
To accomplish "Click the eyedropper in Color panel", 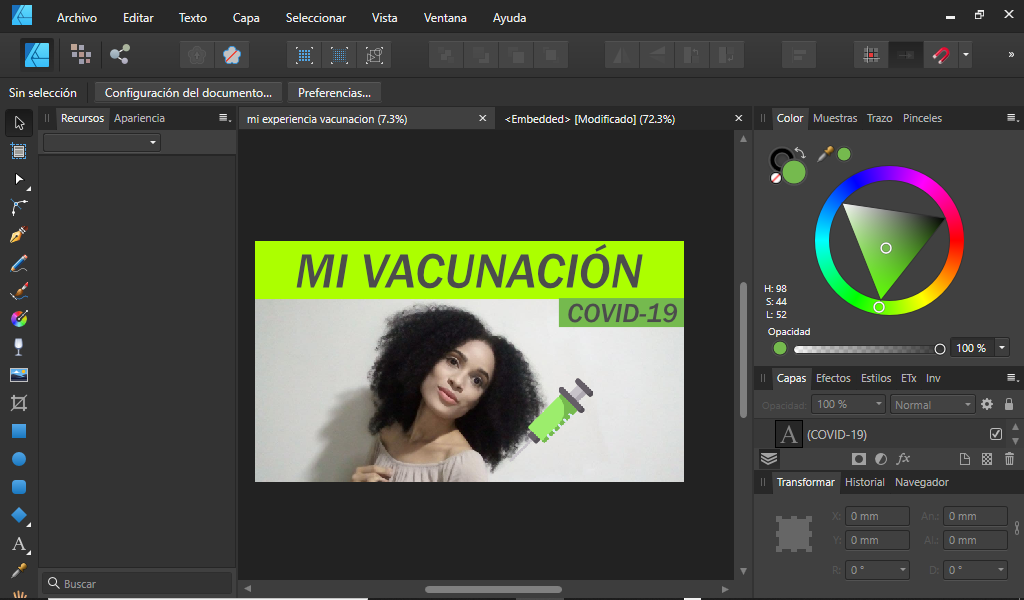I will point(825,154).
